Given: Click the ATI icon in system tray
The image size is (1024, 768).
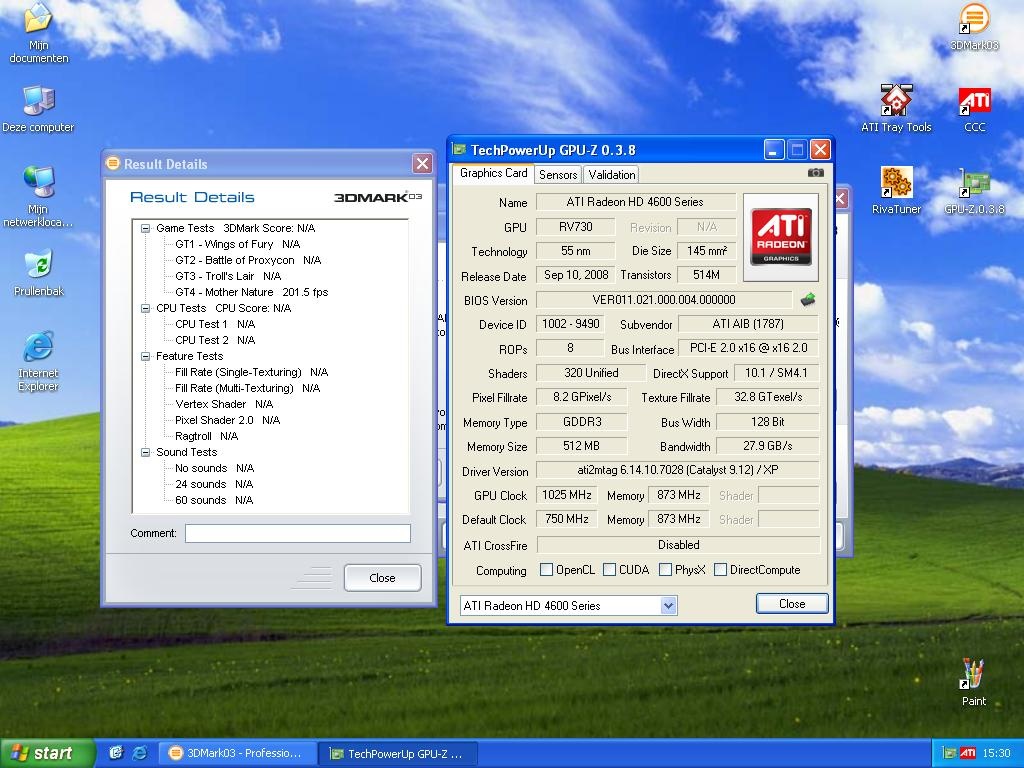Looking at the screenshot, I should [967, 753].
